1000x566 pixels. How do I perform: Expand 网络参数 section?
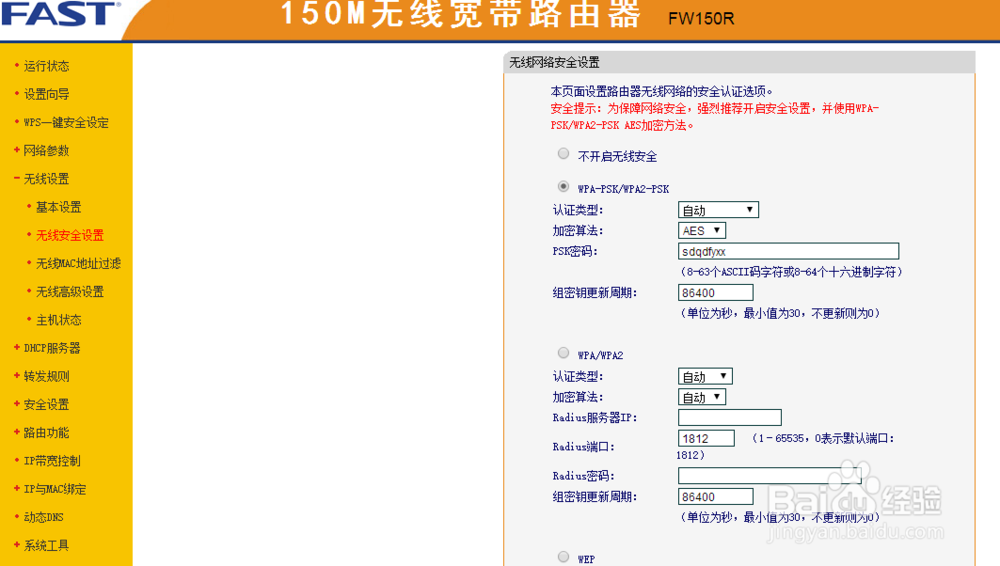(46, 150)
